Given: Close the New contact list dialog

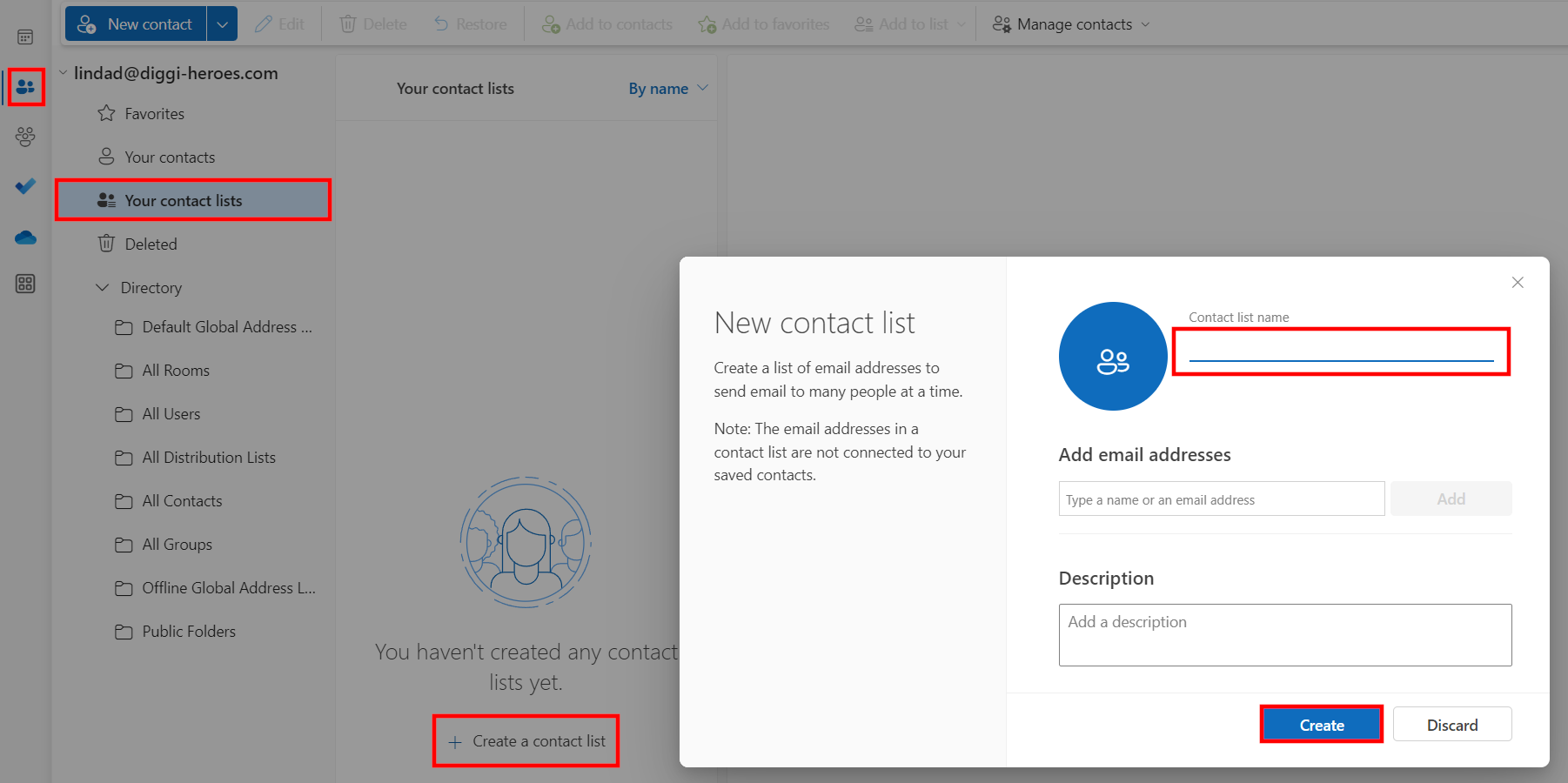Looking at the screenshot, I should click(x=1518, y=283).
